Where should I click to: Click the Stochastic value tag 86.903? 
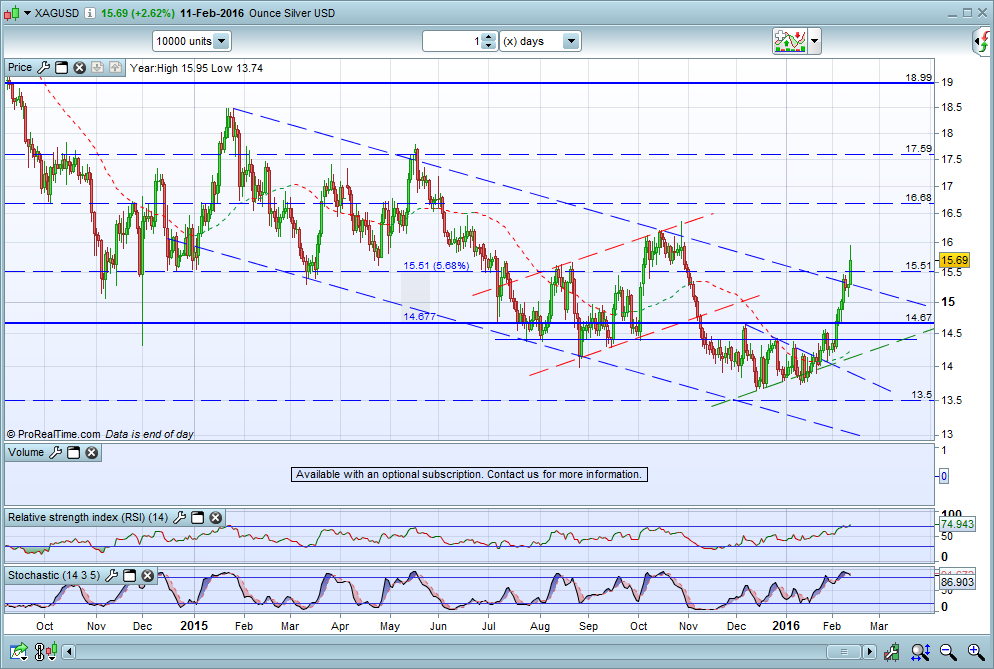coord(957,582)
